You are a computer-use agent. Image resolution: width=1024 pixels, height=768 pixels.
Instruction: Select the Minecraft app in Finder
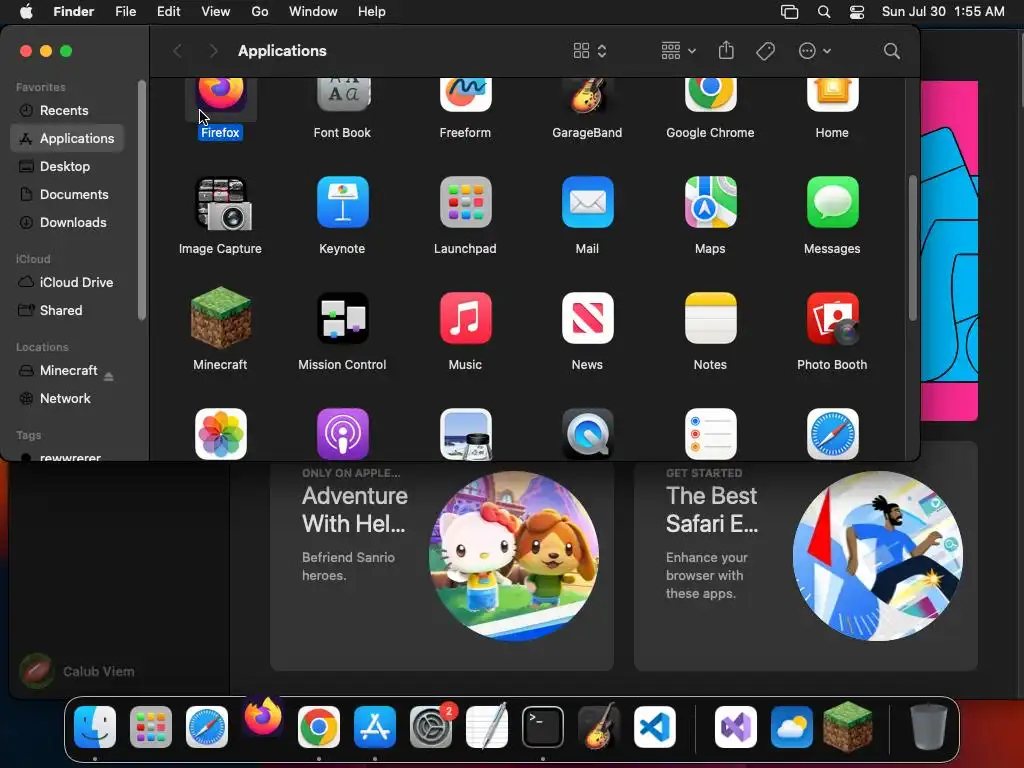coord(221,318)
